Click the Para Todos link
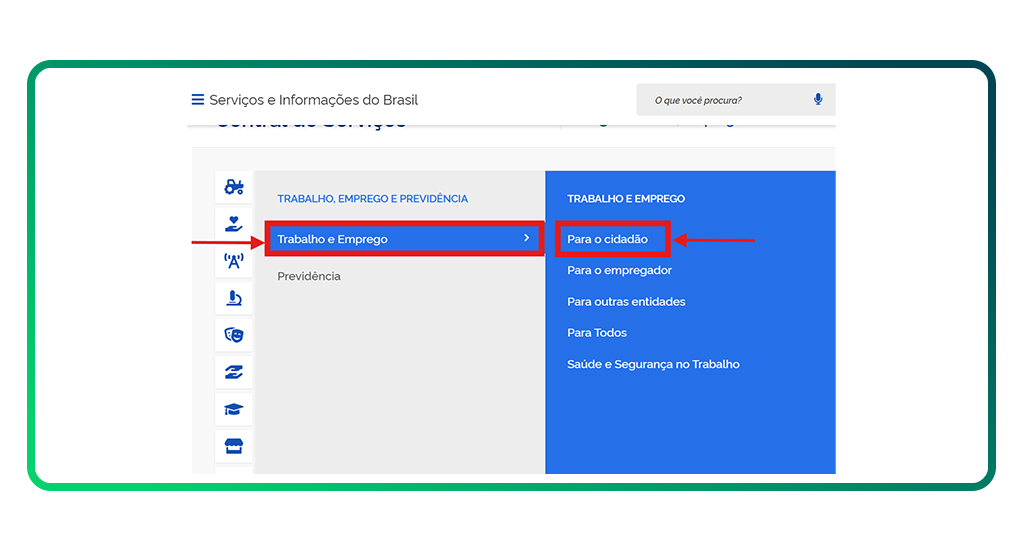The height and width of the screenshot is (536, 1024). [597, 332]
